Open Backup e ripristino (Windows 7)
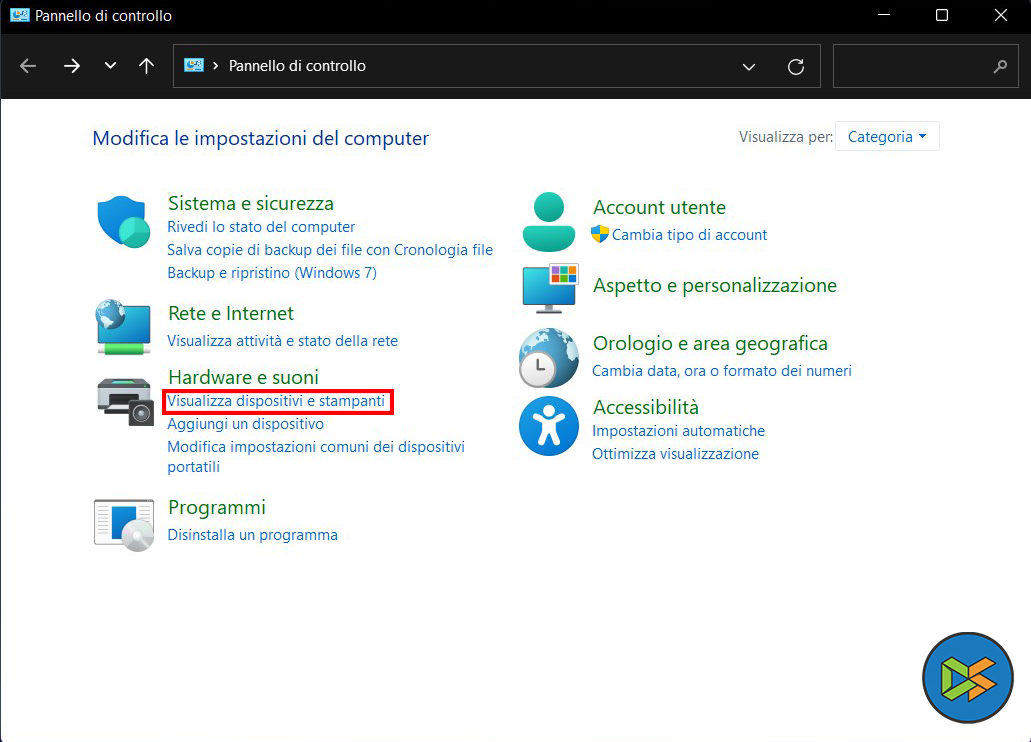Image resolution: width=1031 pixels, height=742 pixels. point(272,273)
